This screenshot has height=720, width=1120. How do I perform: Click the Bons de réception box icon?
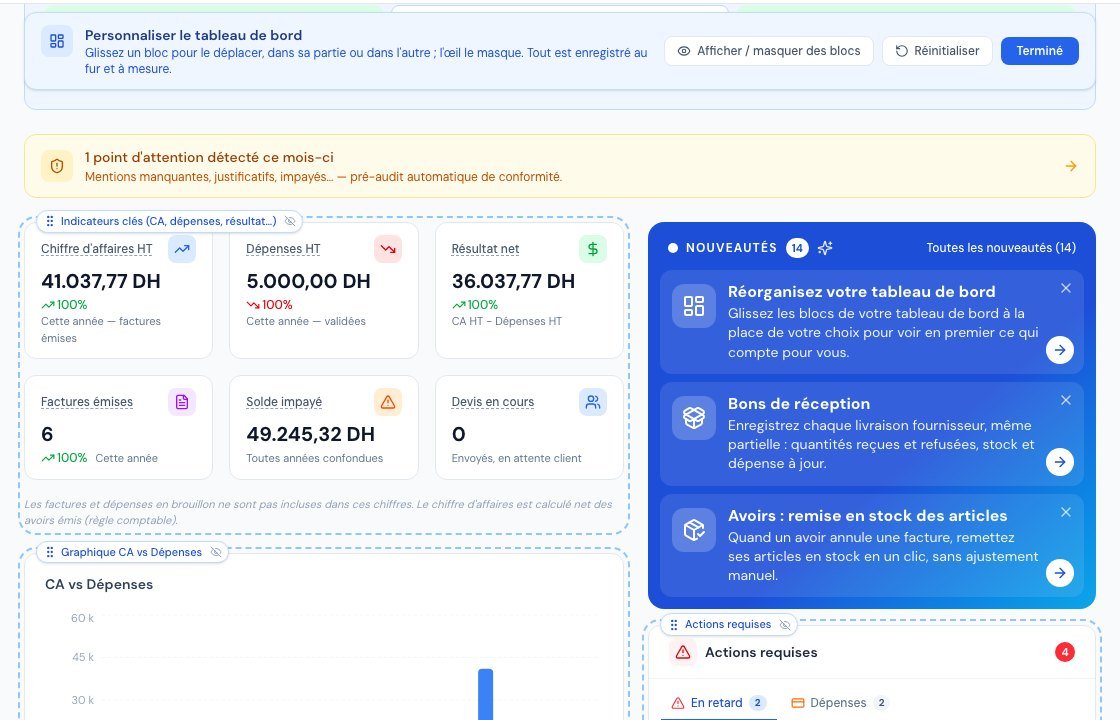[x=694, y=418]
